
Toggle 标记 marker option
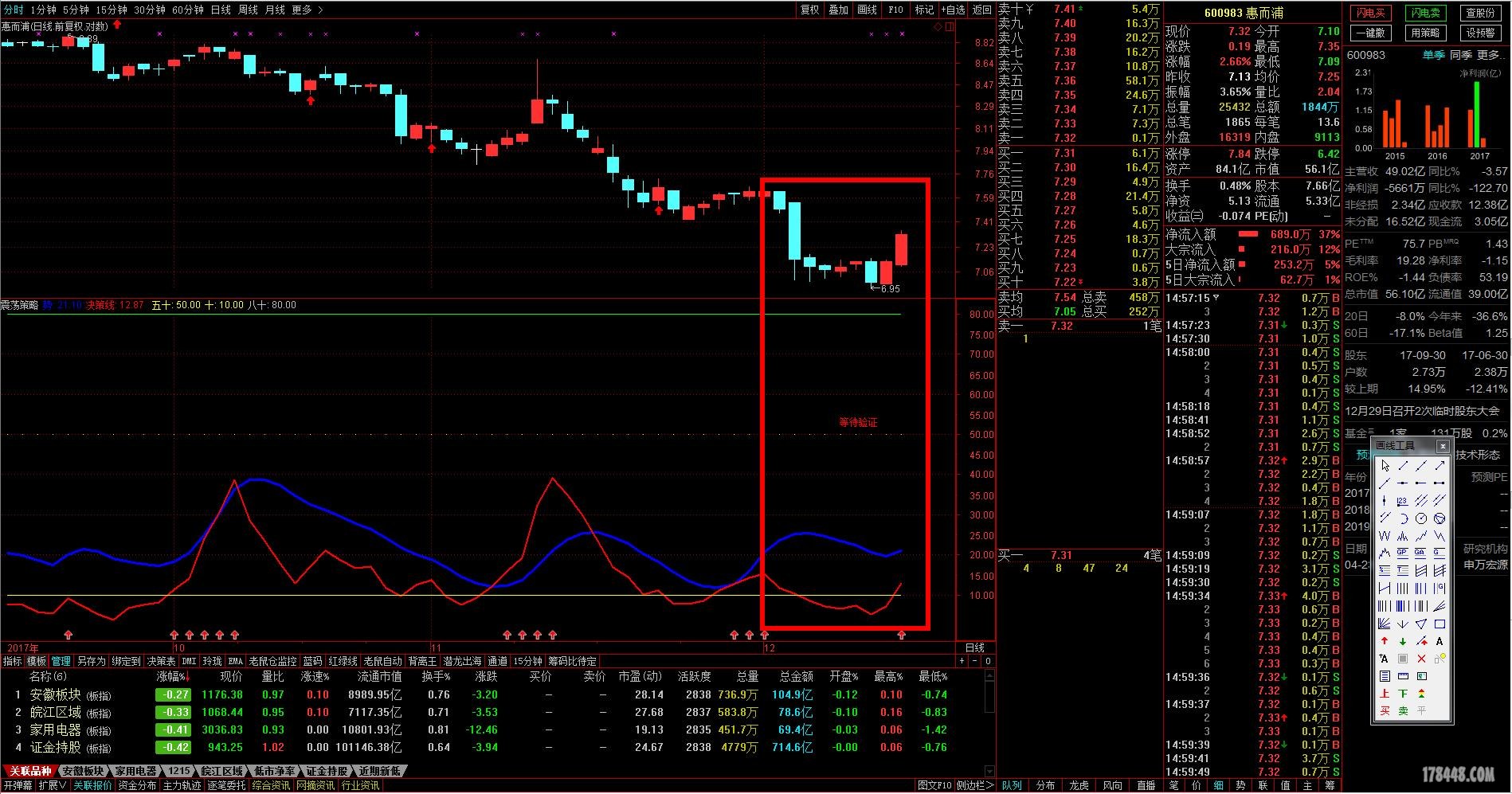[924, 10]
